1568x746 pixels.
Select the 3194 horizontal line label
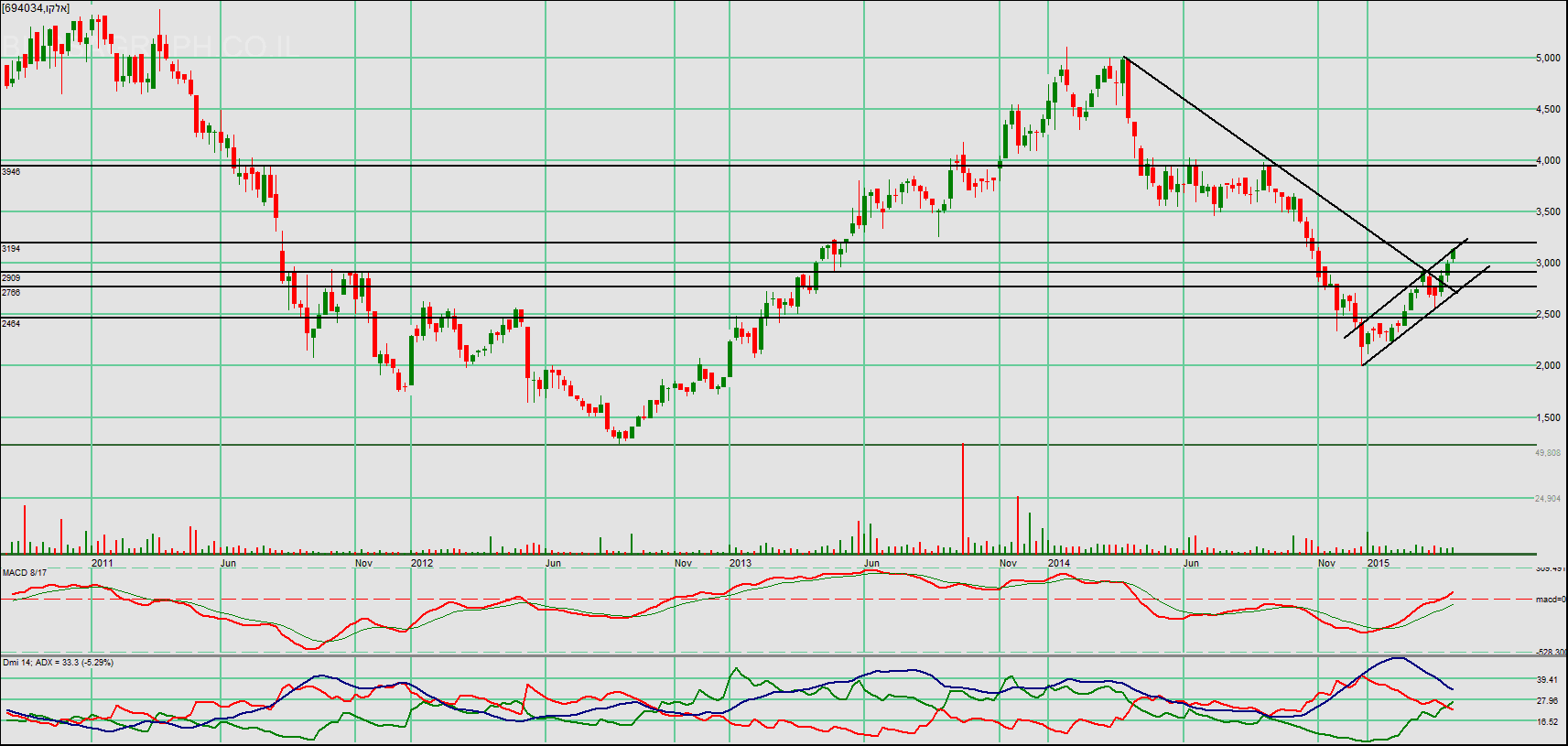[11, 249]
